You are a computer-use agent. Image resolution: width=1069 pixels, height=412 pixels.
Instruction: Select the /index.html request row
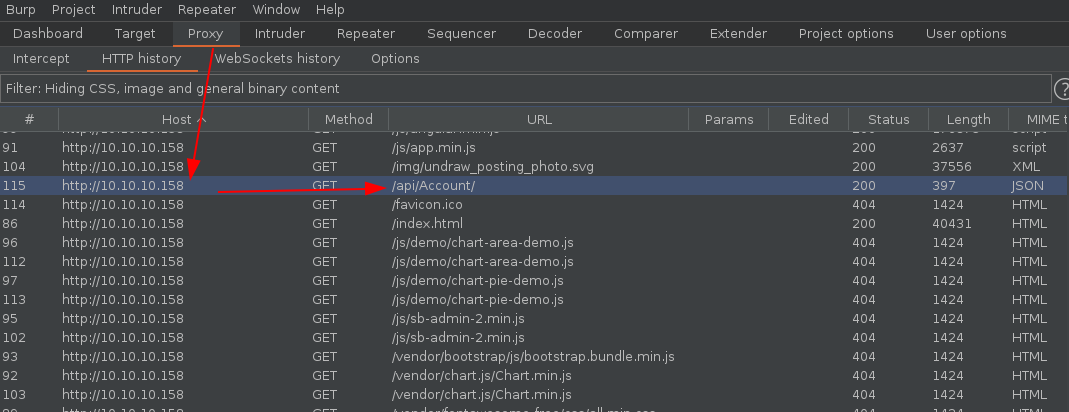point(427,223)
